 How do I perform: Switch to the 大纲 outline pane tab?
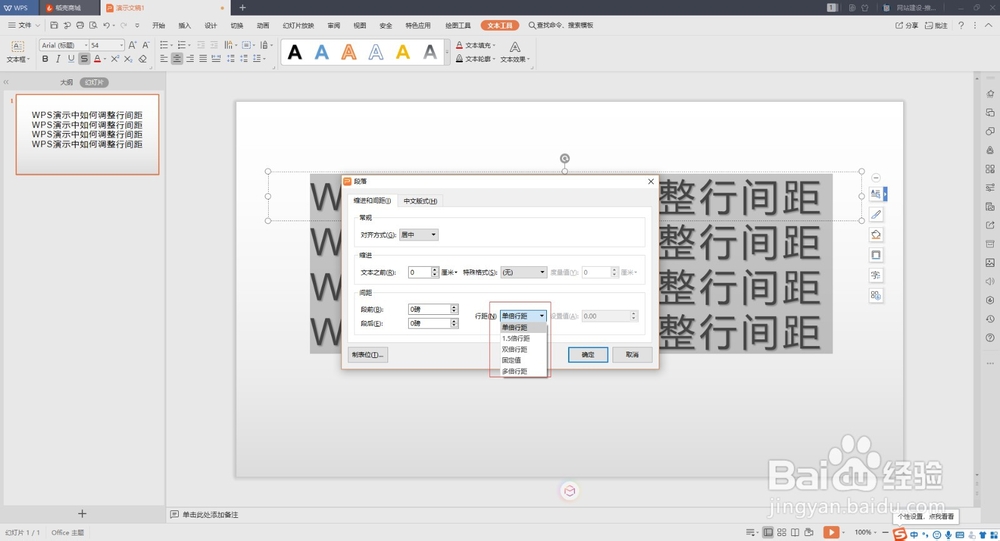tap(66, 82)
